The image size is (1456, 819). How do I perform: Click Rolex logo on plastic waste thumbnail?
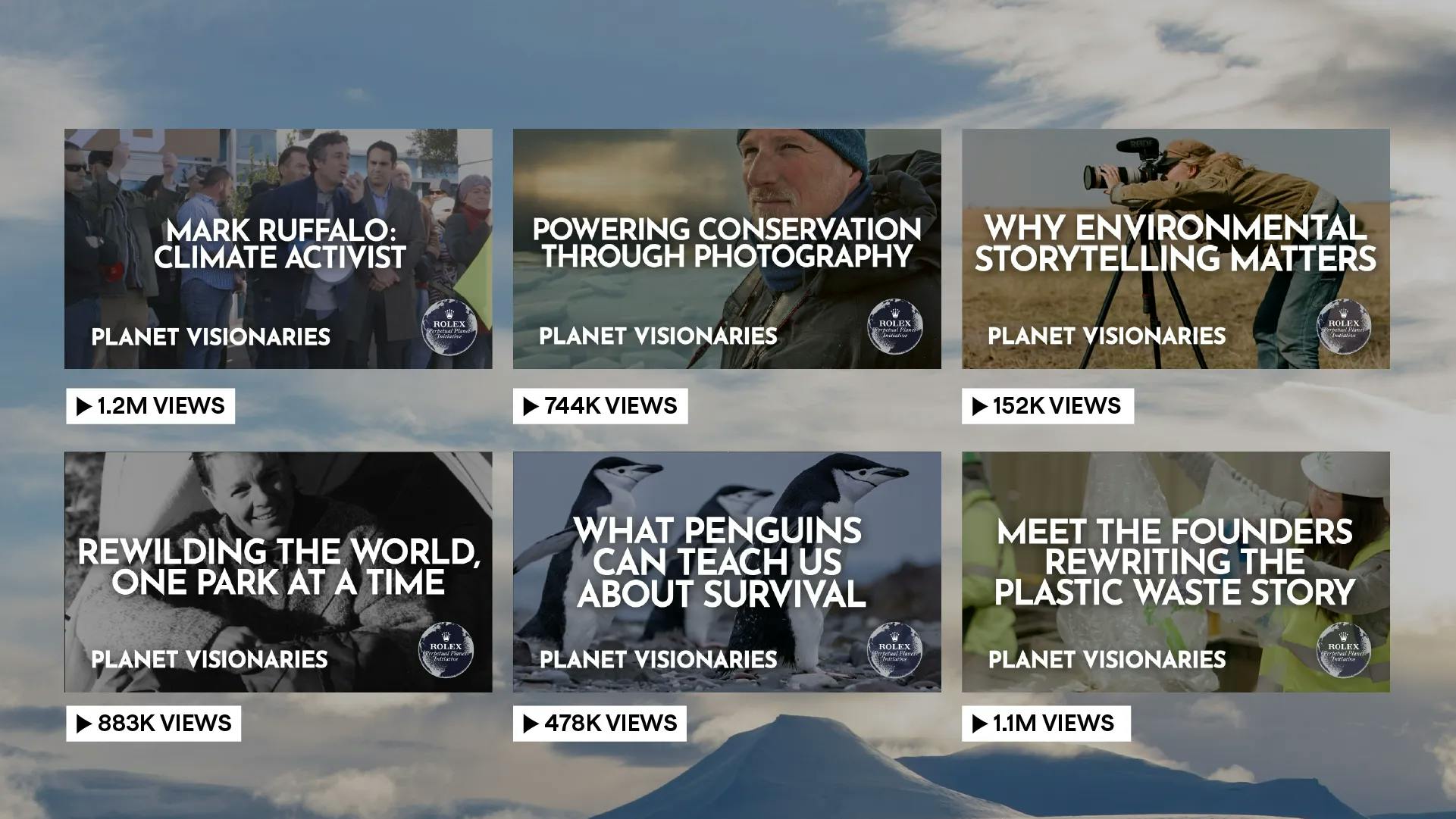1344,650
